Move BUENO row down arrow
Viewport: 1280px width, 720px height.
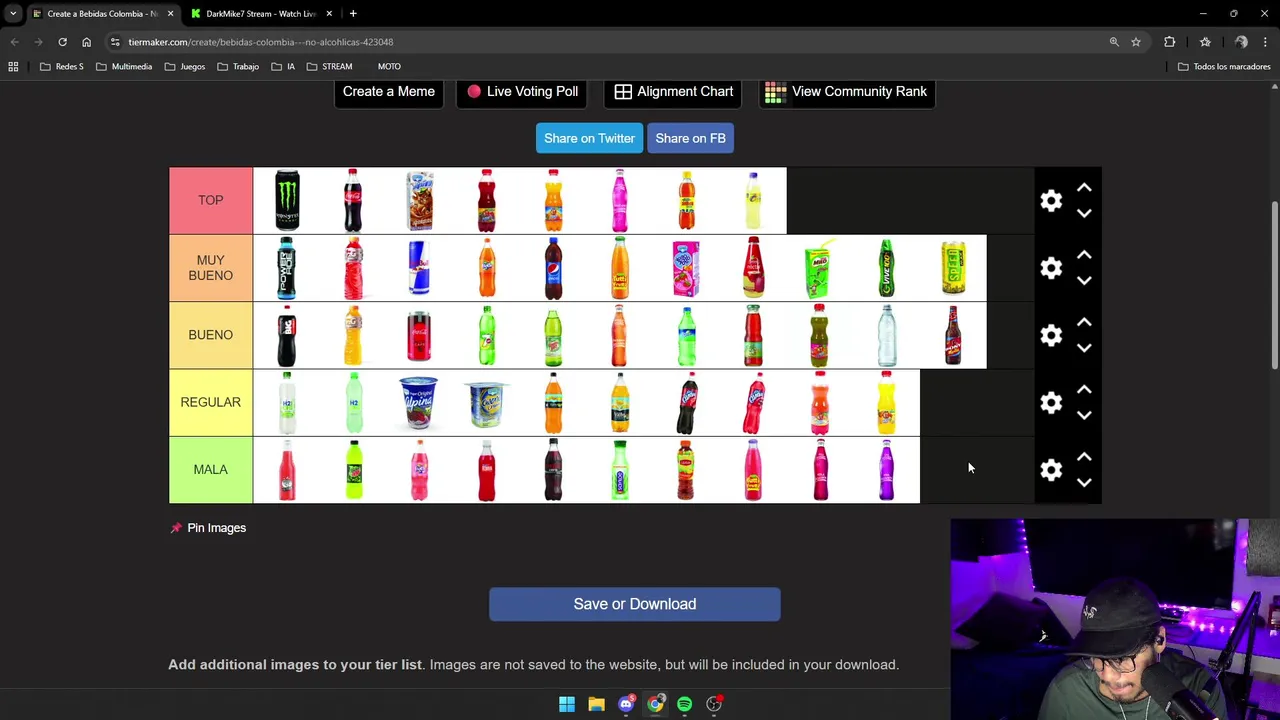1084,347
